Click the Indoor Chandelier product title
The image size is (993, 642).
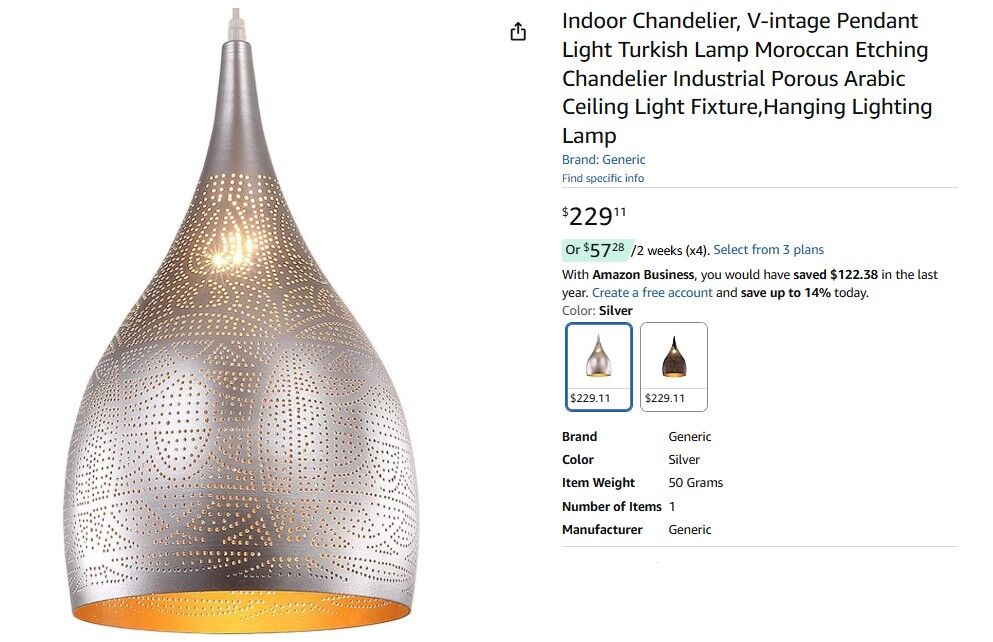pos(746,78)
